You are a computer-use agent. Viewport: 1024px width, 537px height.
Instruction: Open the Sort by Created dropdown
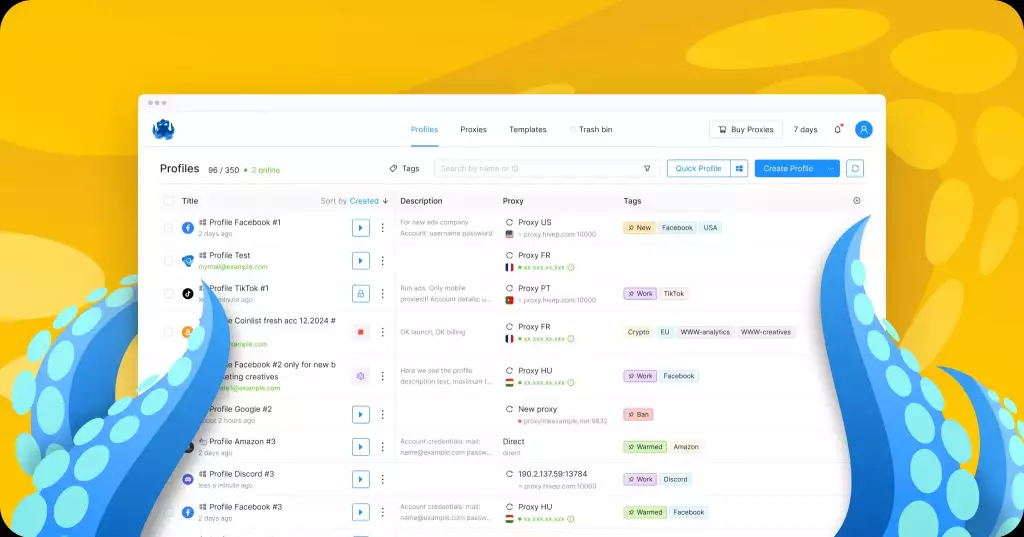point(354,201)
